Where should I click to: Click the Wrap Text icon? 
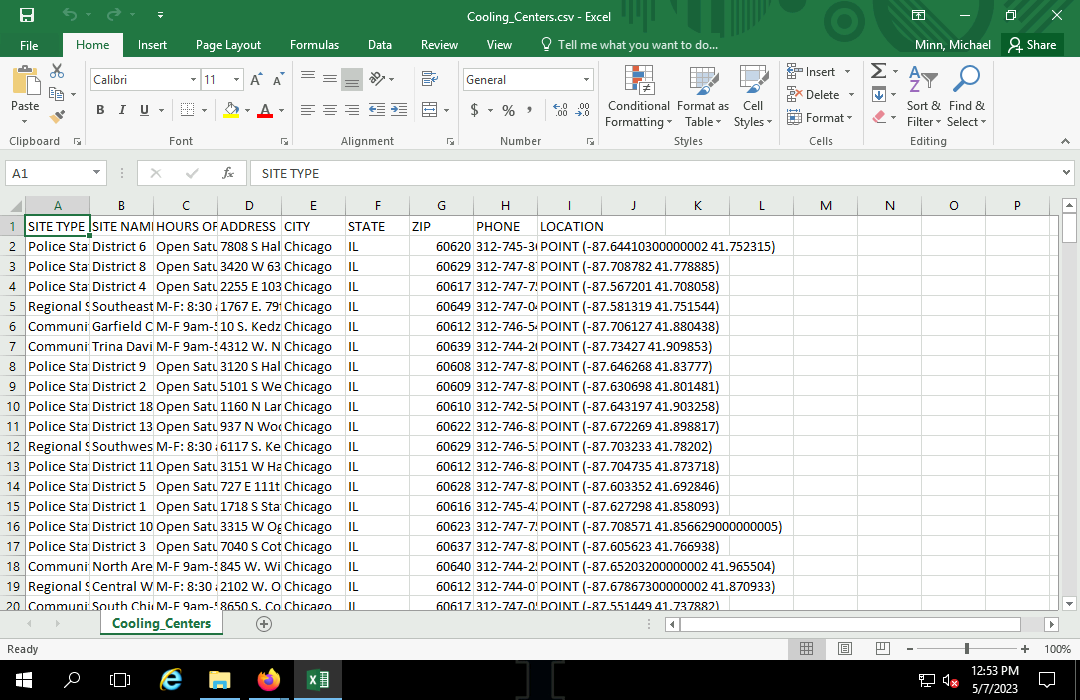click(429, 79)
